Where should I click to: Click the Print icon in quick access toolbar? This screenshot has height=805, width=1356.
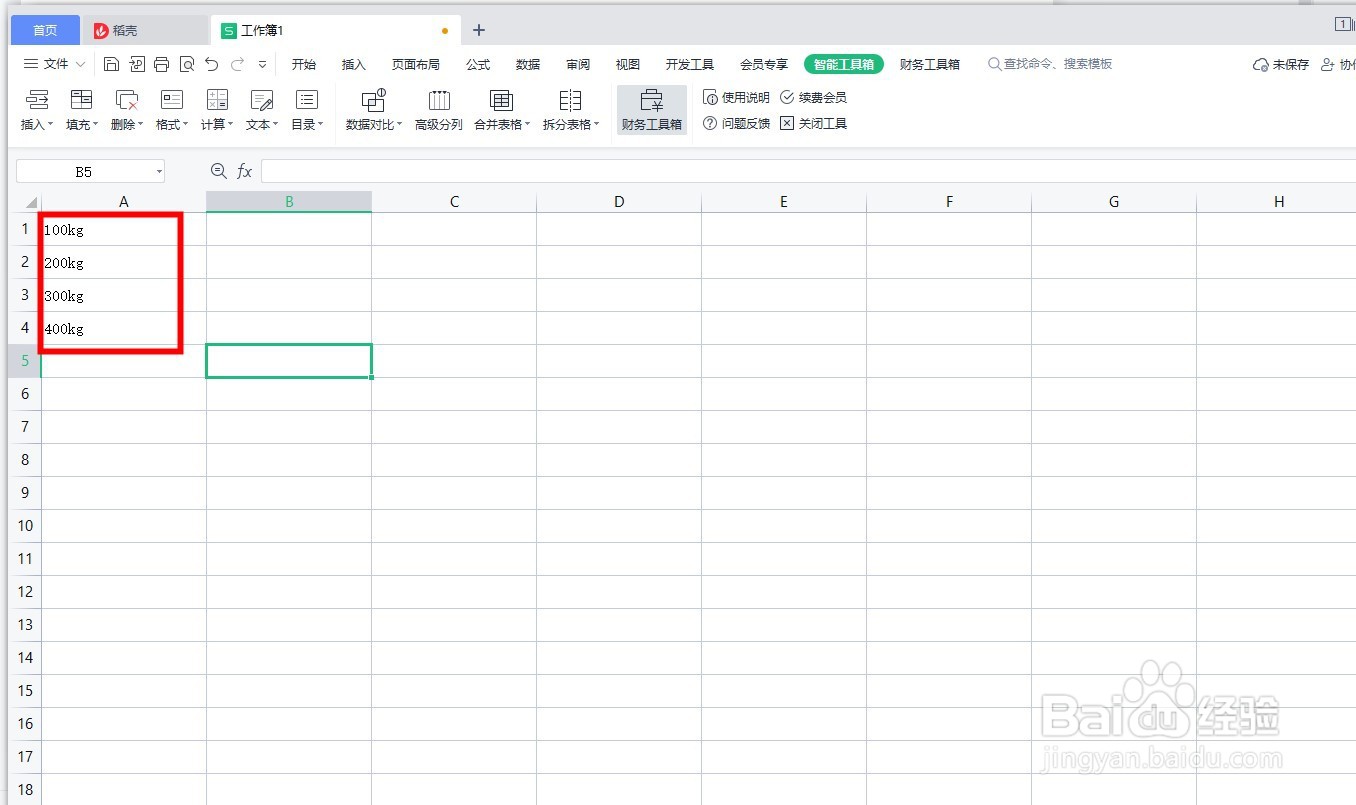click(161, 64)
